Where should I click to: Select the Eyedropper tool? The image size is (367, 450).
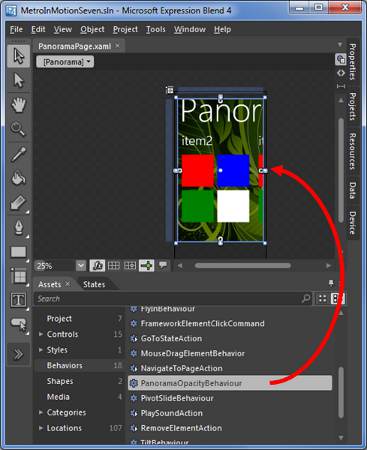point(19,154)
